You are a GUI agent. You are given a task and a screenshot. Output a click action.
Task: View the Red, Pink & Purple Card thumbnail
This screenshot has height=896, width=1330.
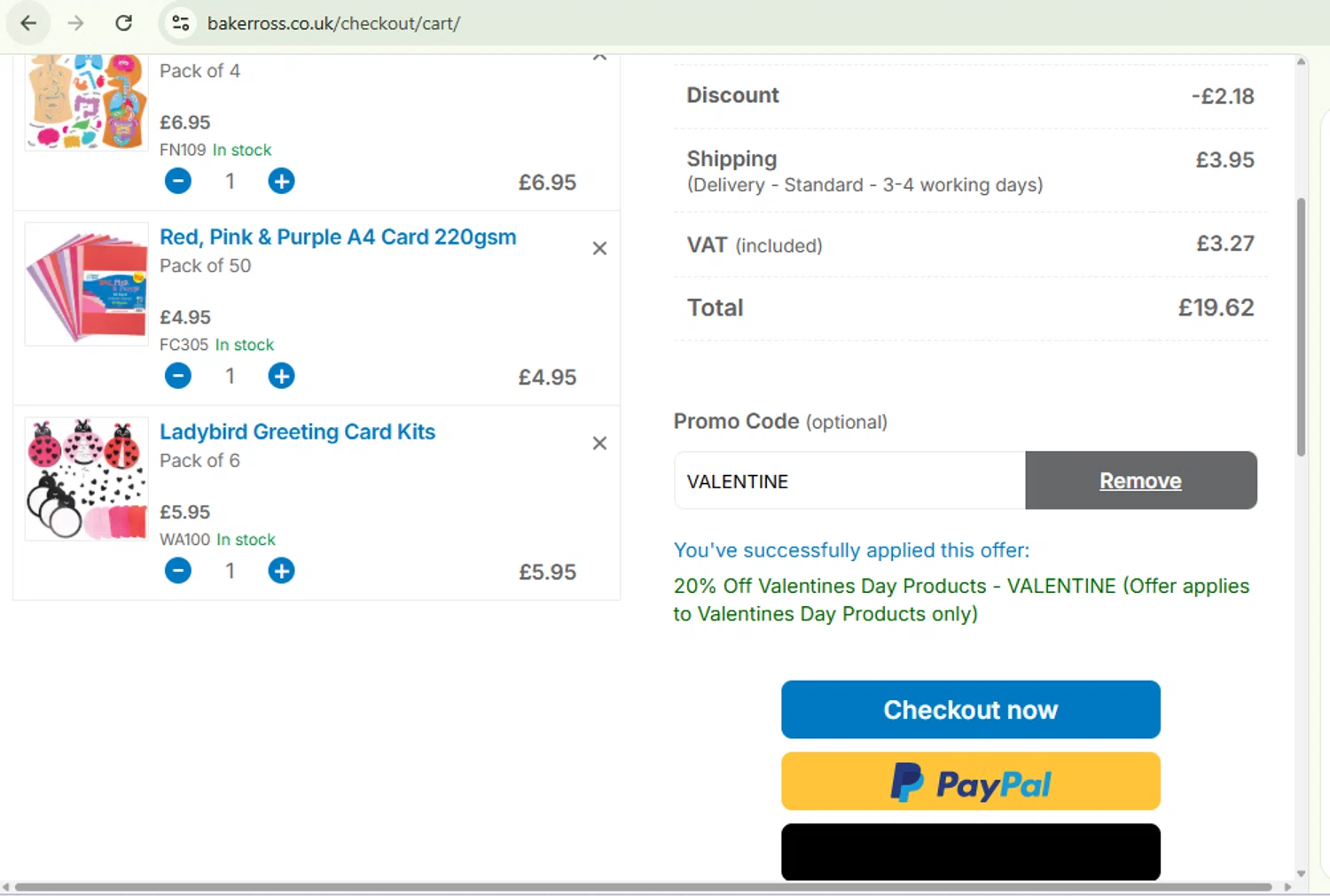tap(86, 284)
